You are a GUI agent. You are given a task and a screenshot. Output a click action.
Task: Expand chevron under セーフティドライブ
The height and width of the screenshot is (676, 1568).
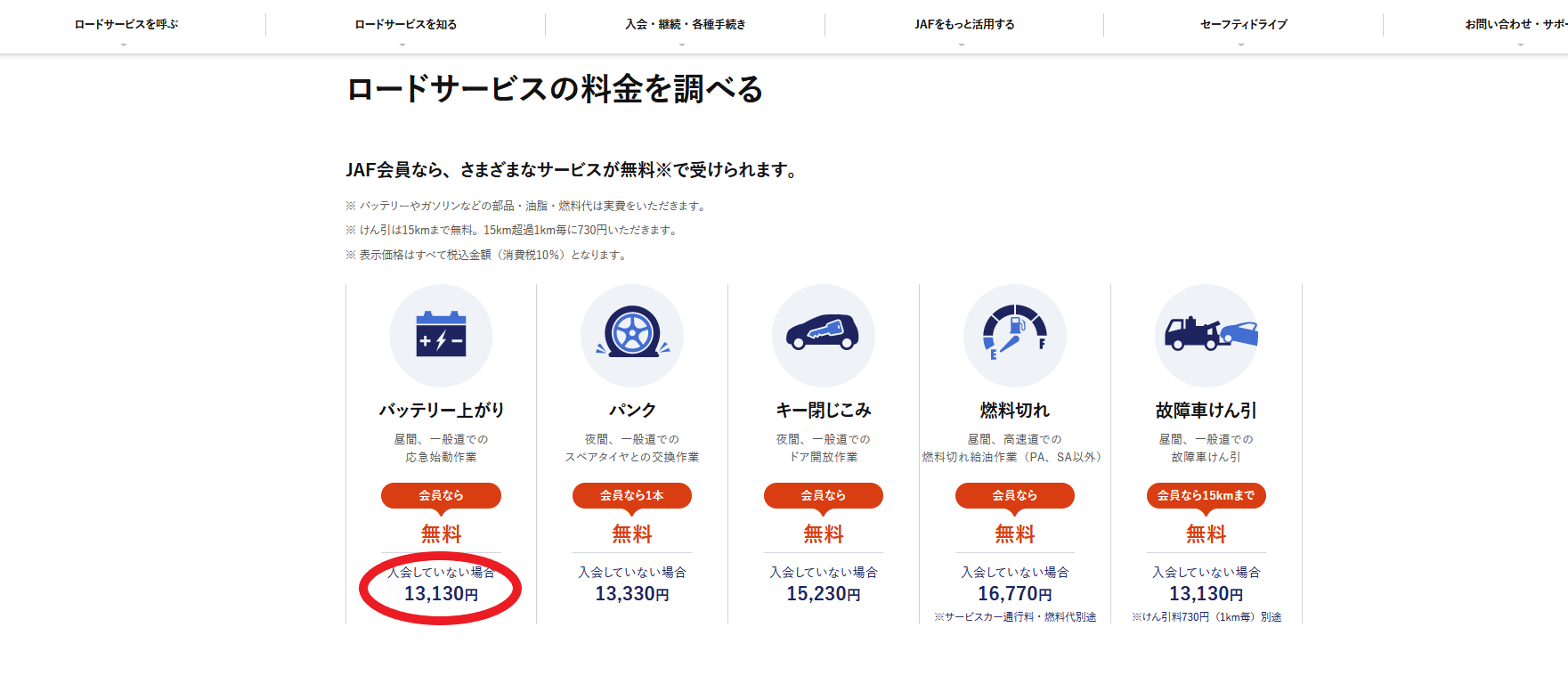(x=1241, y=45)
